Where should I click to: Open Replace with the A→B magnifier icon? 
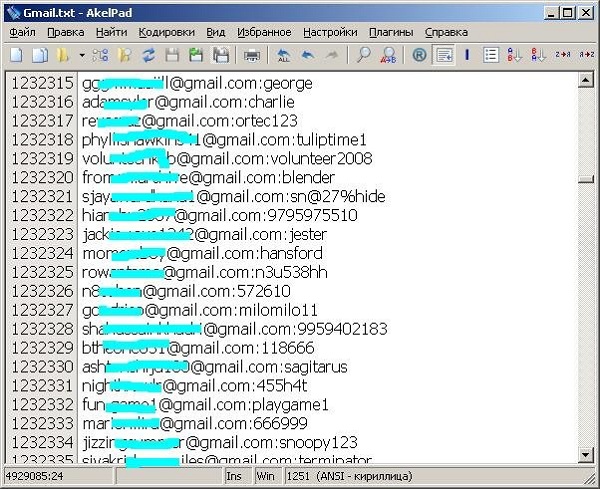pos(388,55)
